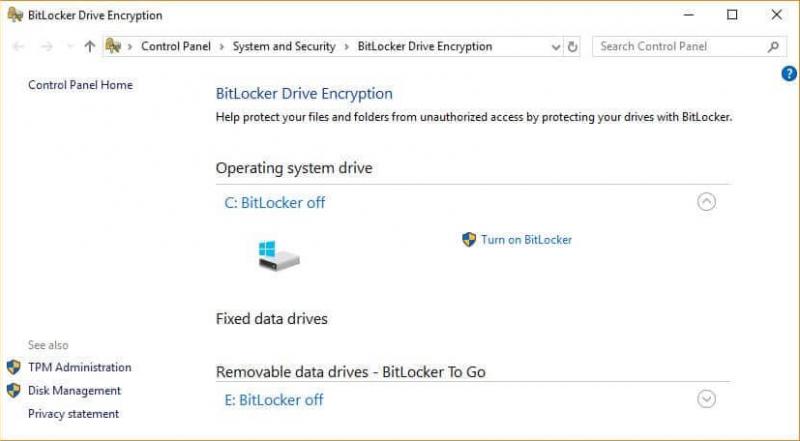Image resolution: width=800 pixels, height=441 pixels.
Task: Click the BitLocker keys icon in the address bar
Action: pyautogui.click(x=113, y=46)
